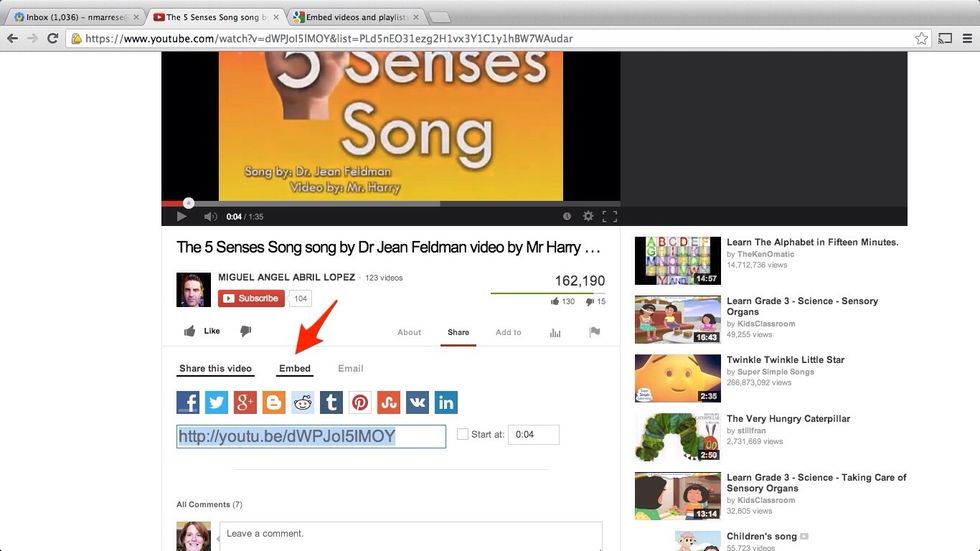
Task: Enable the 'Start at' checkbox
Action: [462, 434]
